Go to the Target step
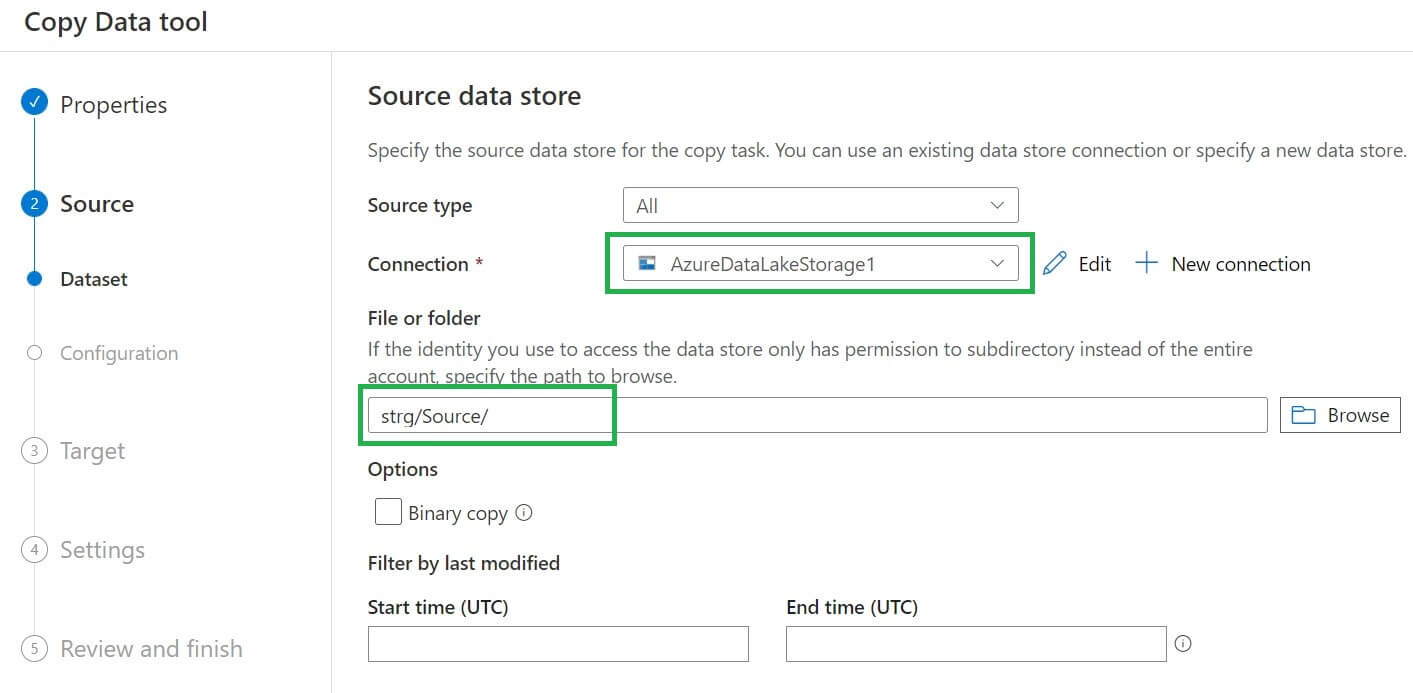This screenshot has width=1413, height=693. 92,451
